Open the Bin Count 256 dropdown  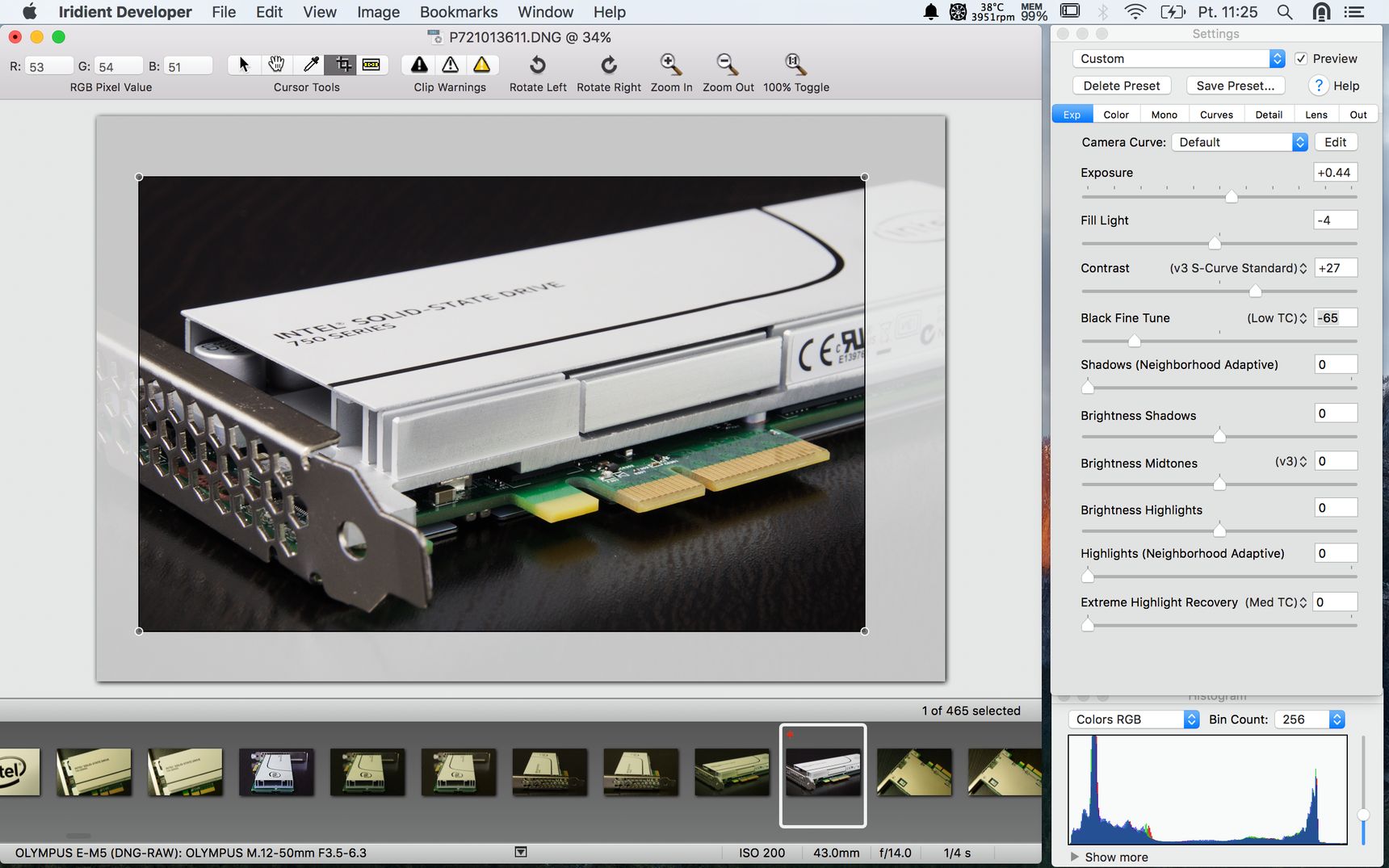[x=1309, y=719]
